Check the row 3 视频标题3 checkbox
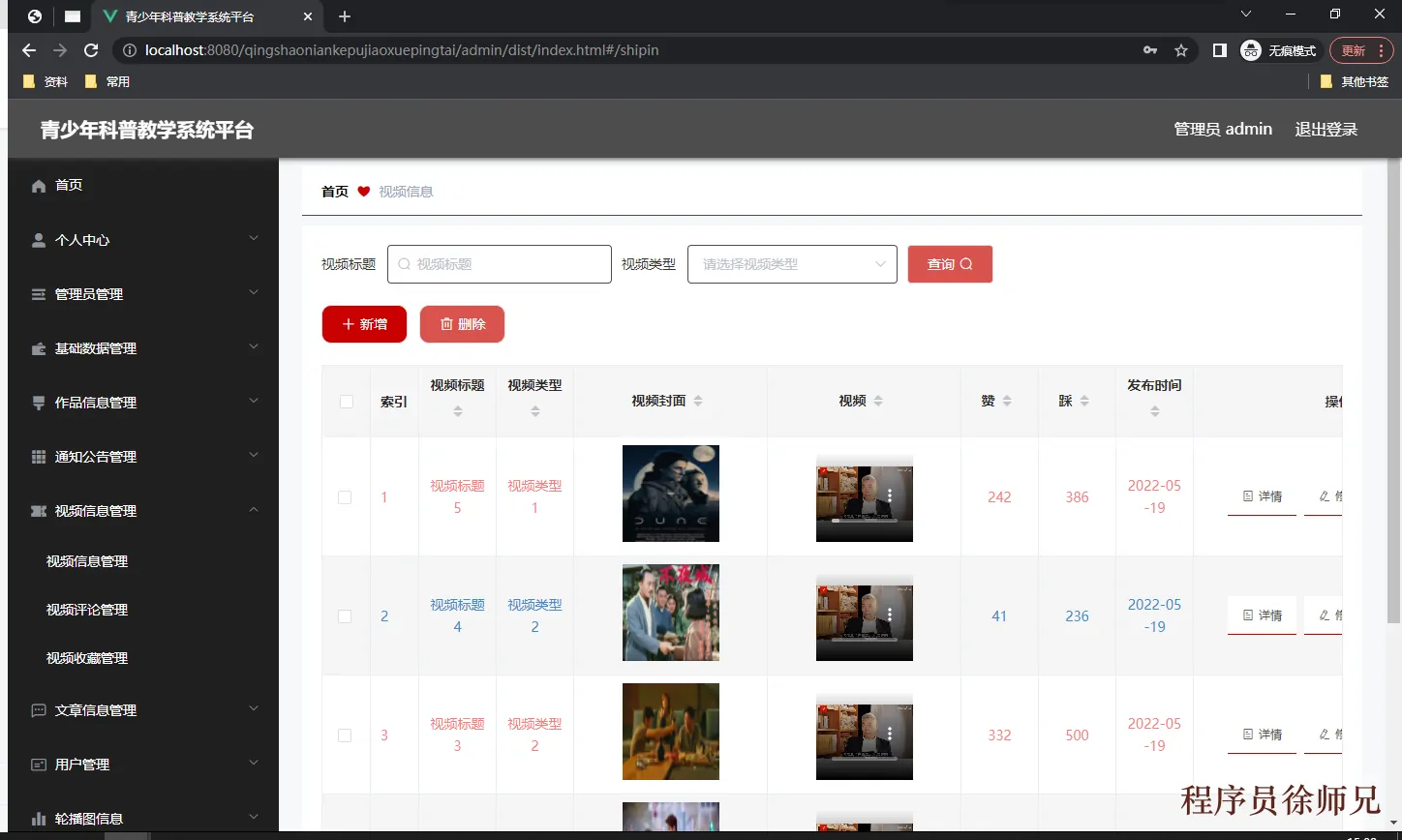Screen dimensions: 1402x840 [x=345, y=735]
